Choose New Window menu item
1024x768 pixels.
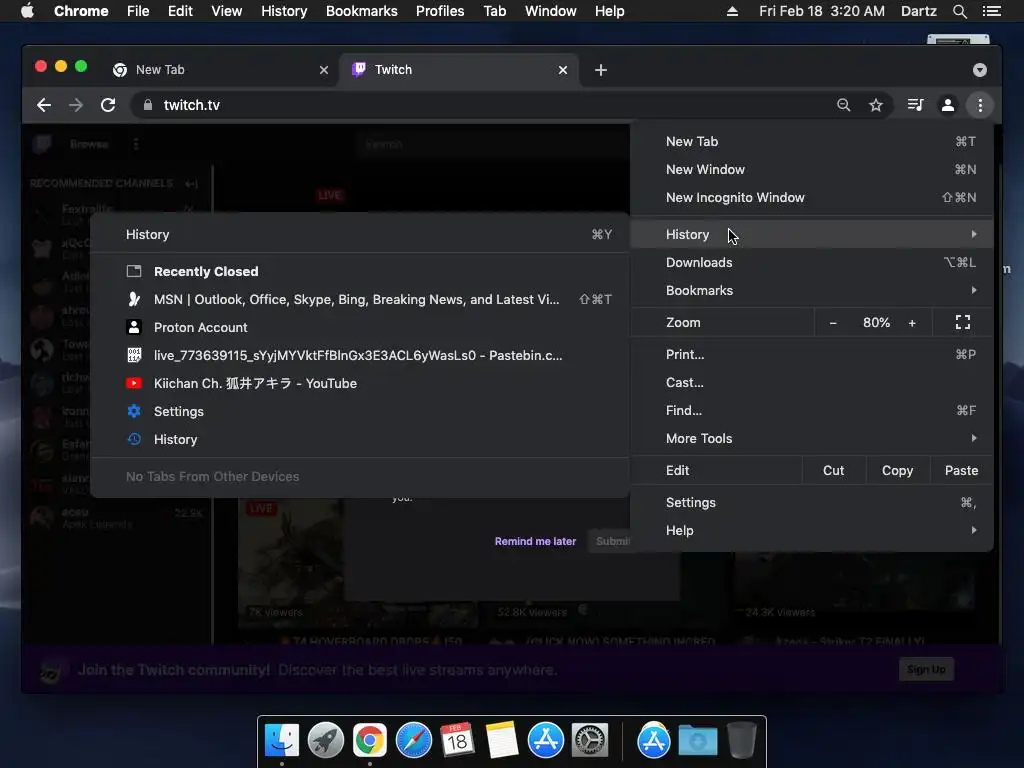click(x=812, y=170)
